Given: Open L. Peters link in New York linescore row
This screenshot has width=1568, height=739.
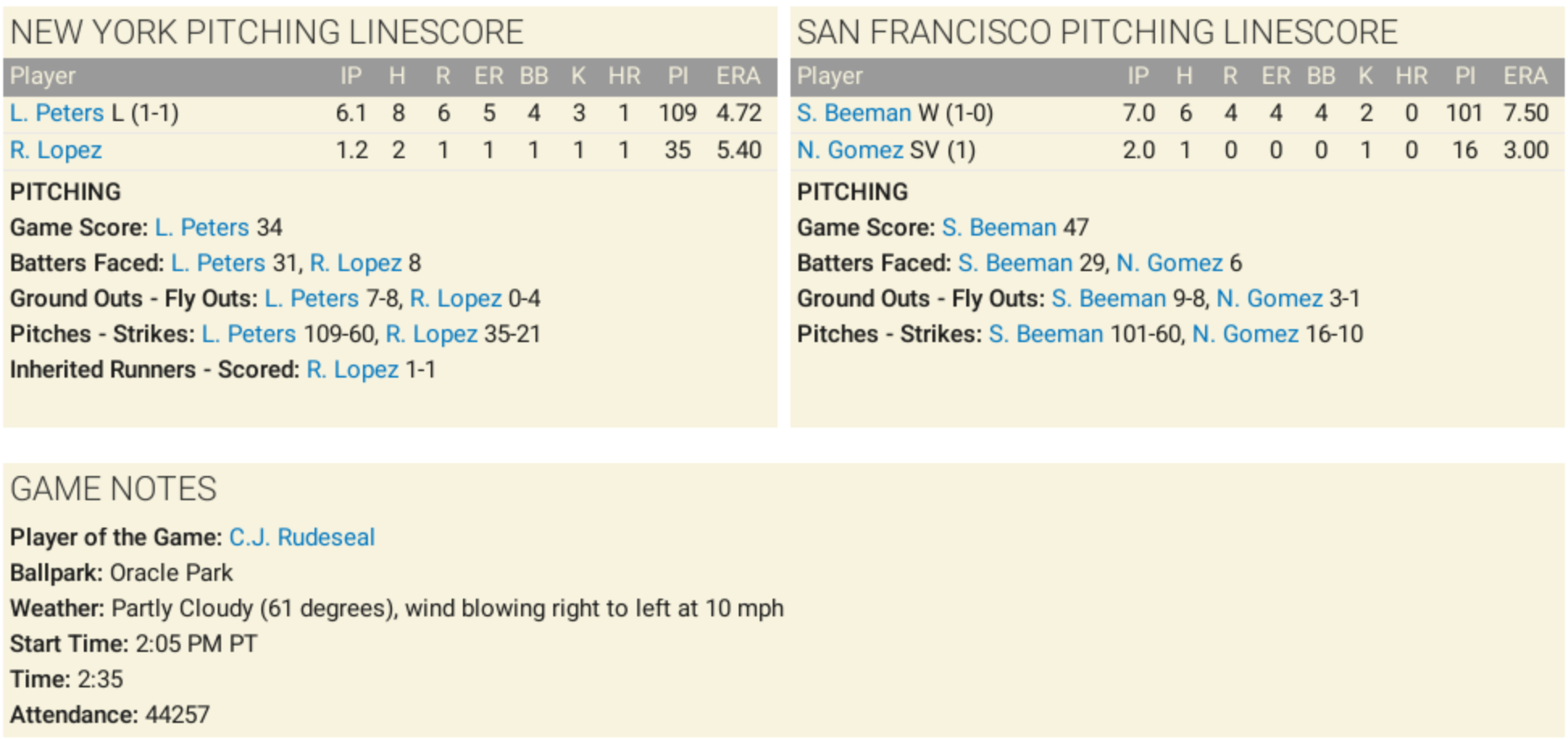Looking at the screenshot, I should pos(57,113).
